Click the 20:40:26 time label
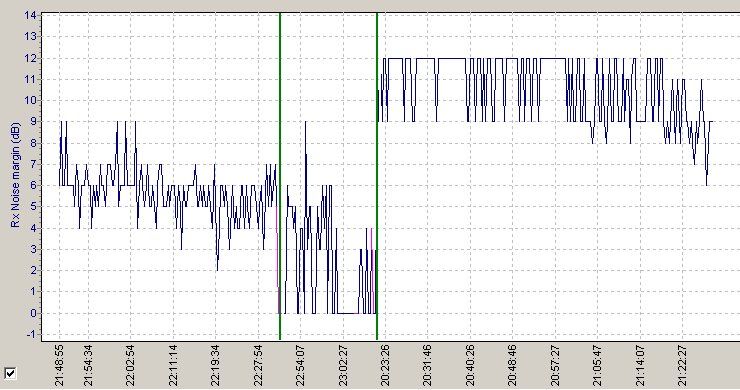740x390 pixels. 470,365
